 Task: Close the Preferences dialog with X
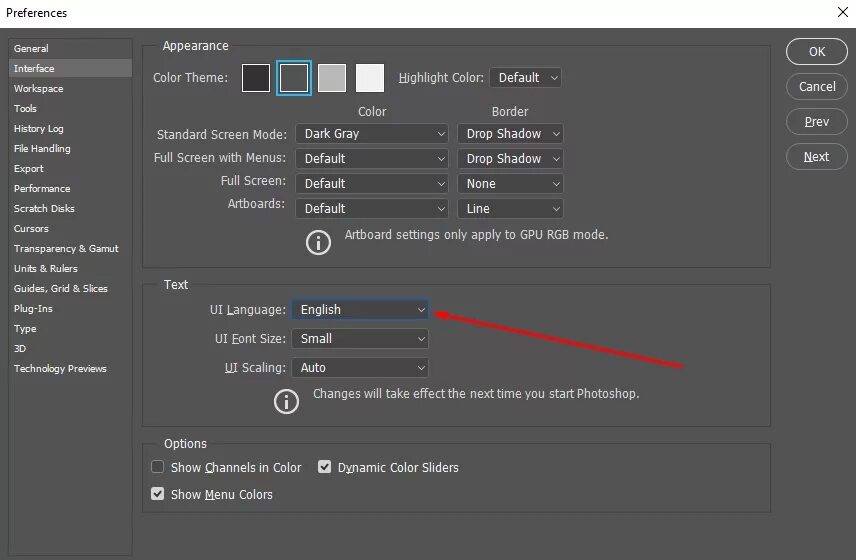(x=842, y=12)
